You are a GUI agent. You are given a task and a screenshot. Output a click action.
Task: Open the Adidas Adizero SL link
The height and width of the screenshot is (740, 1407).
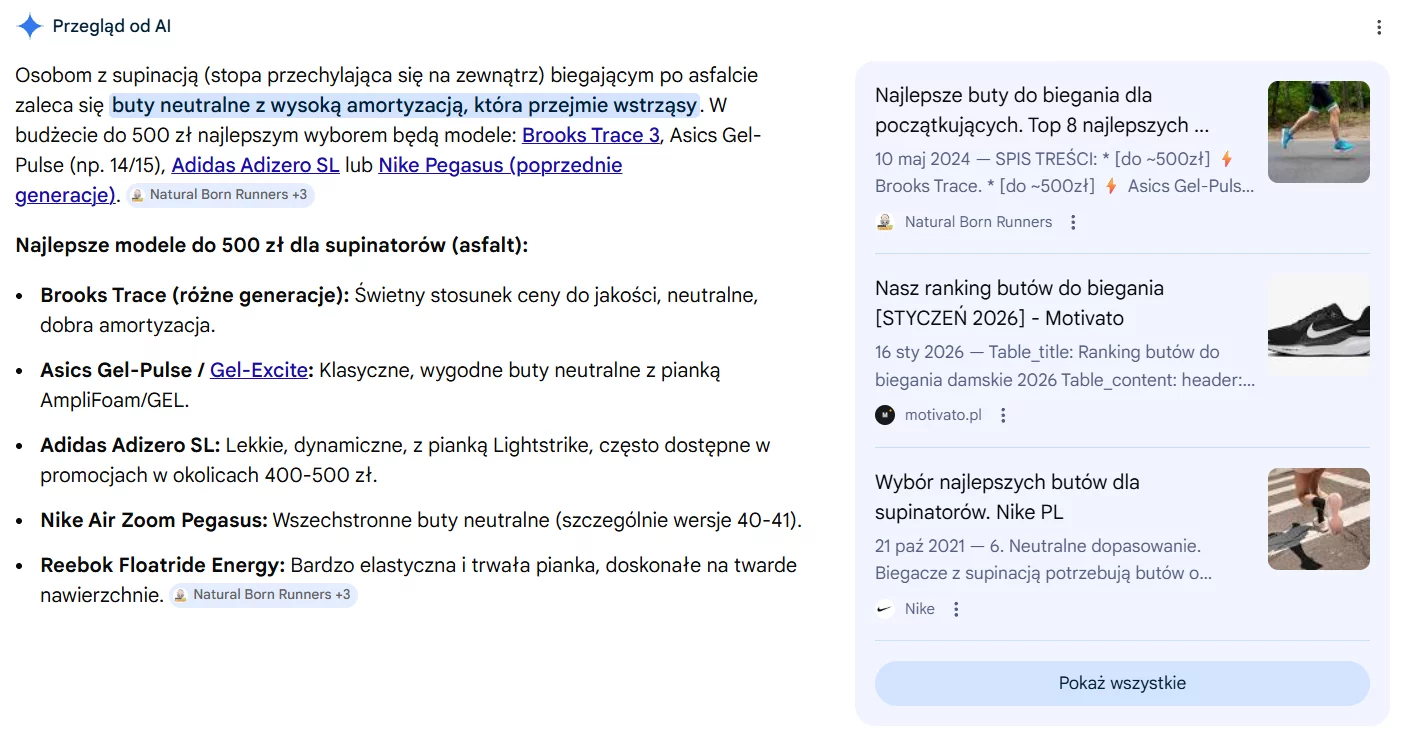[x=255, y=165]
